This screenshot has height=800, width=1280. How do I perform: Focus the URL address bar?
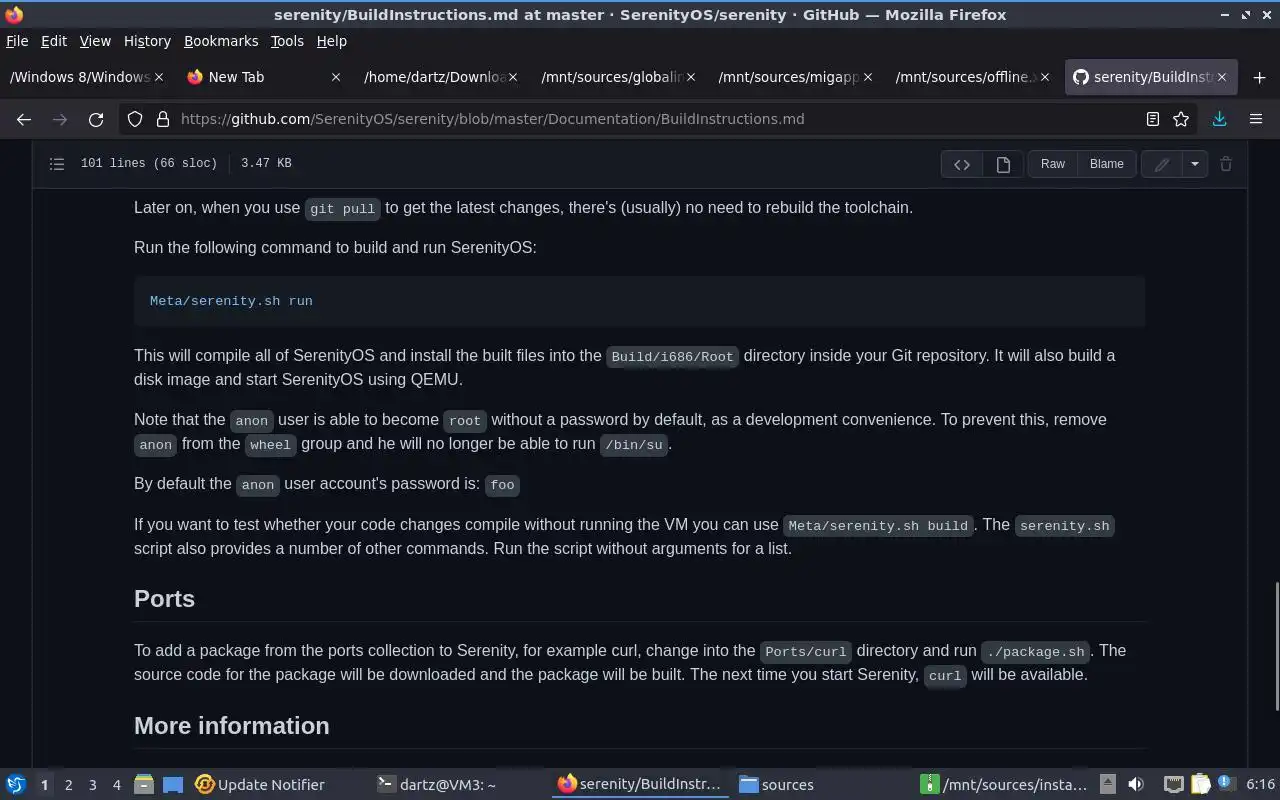tap(660, 119)
